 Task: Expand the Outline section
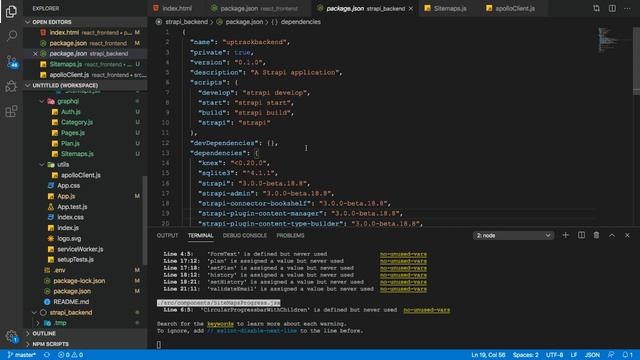coord(86,333)
